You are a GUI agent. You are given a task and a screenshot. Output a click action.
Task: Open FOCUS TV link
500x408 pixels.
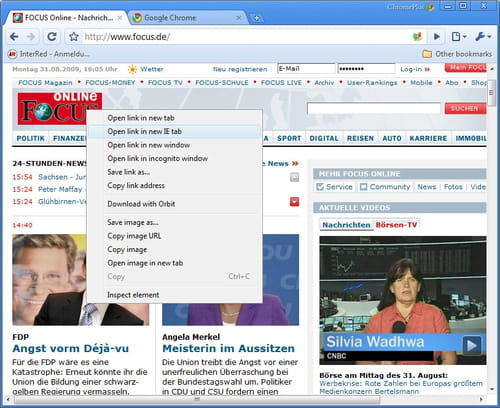click(165, 83)
